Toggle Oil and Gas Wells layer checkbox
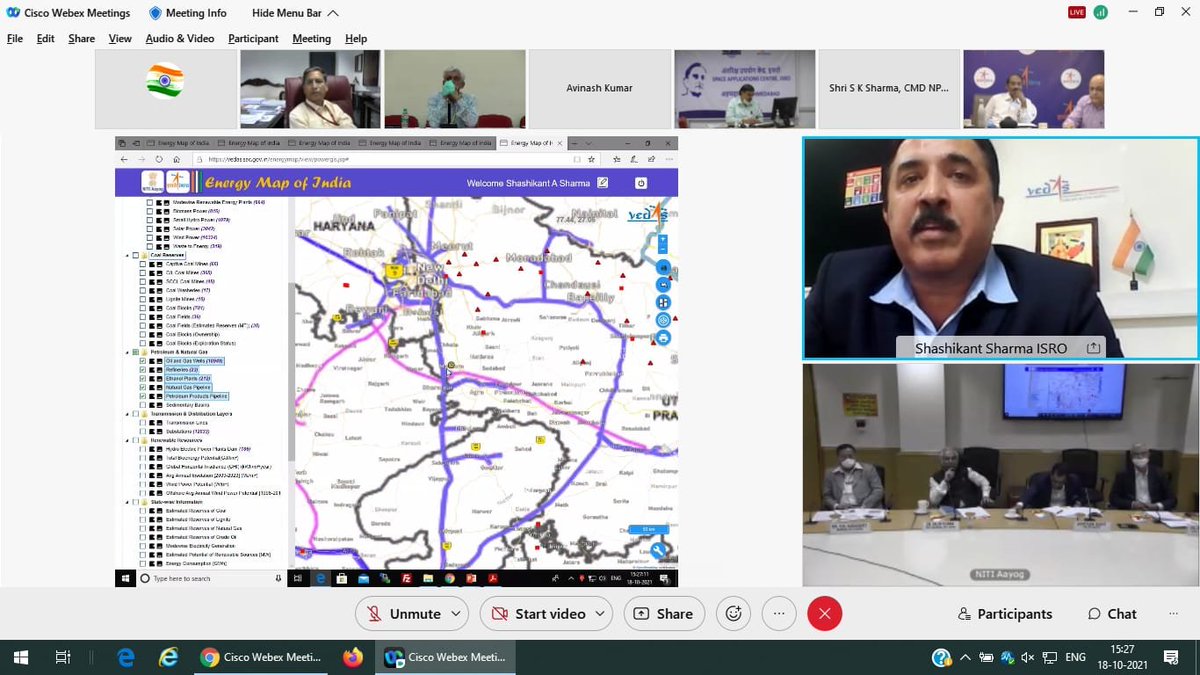Image resolution: width=1200 pixels, height=675 pixels. 142,360
